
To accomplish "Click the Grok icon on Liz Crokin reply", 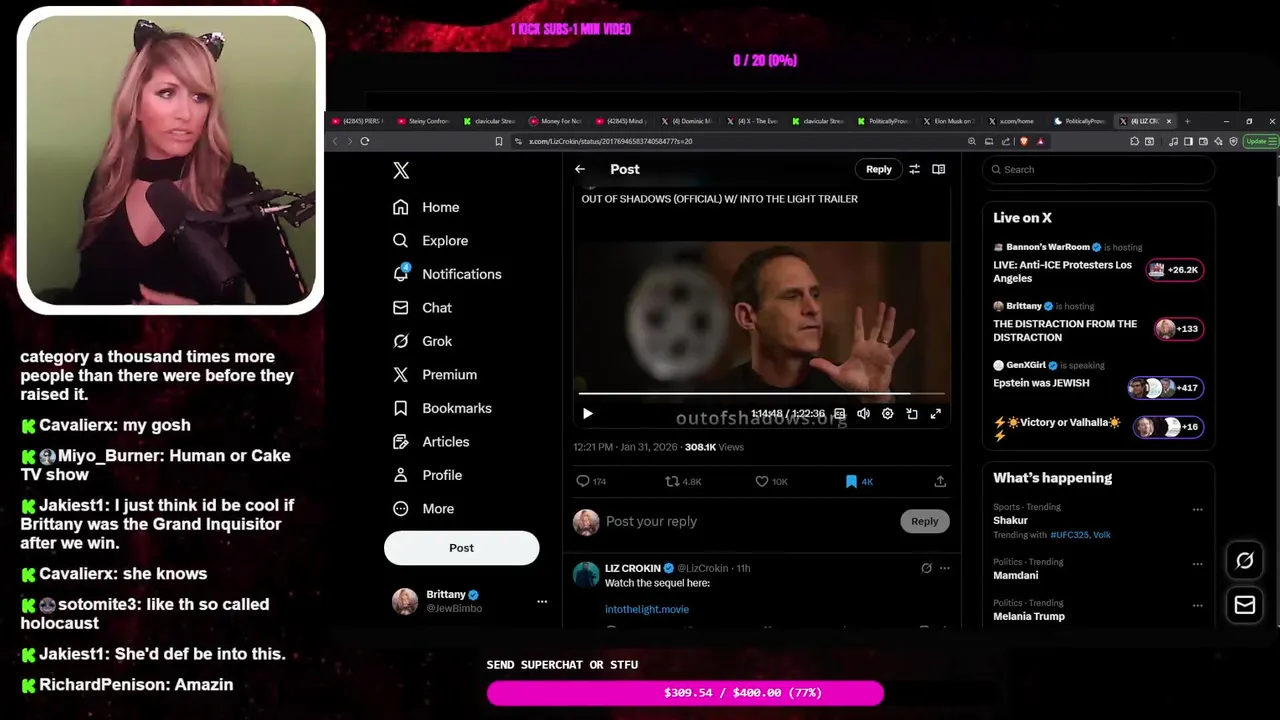I will 926,568.
